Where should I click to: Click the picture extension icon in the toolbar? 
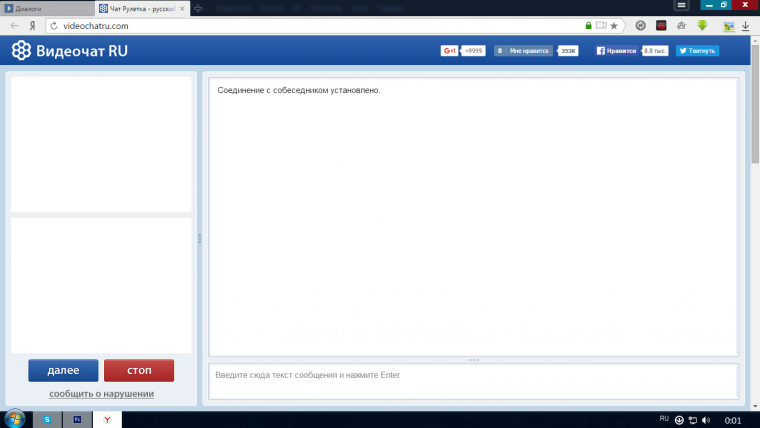[x=729, y=25]
